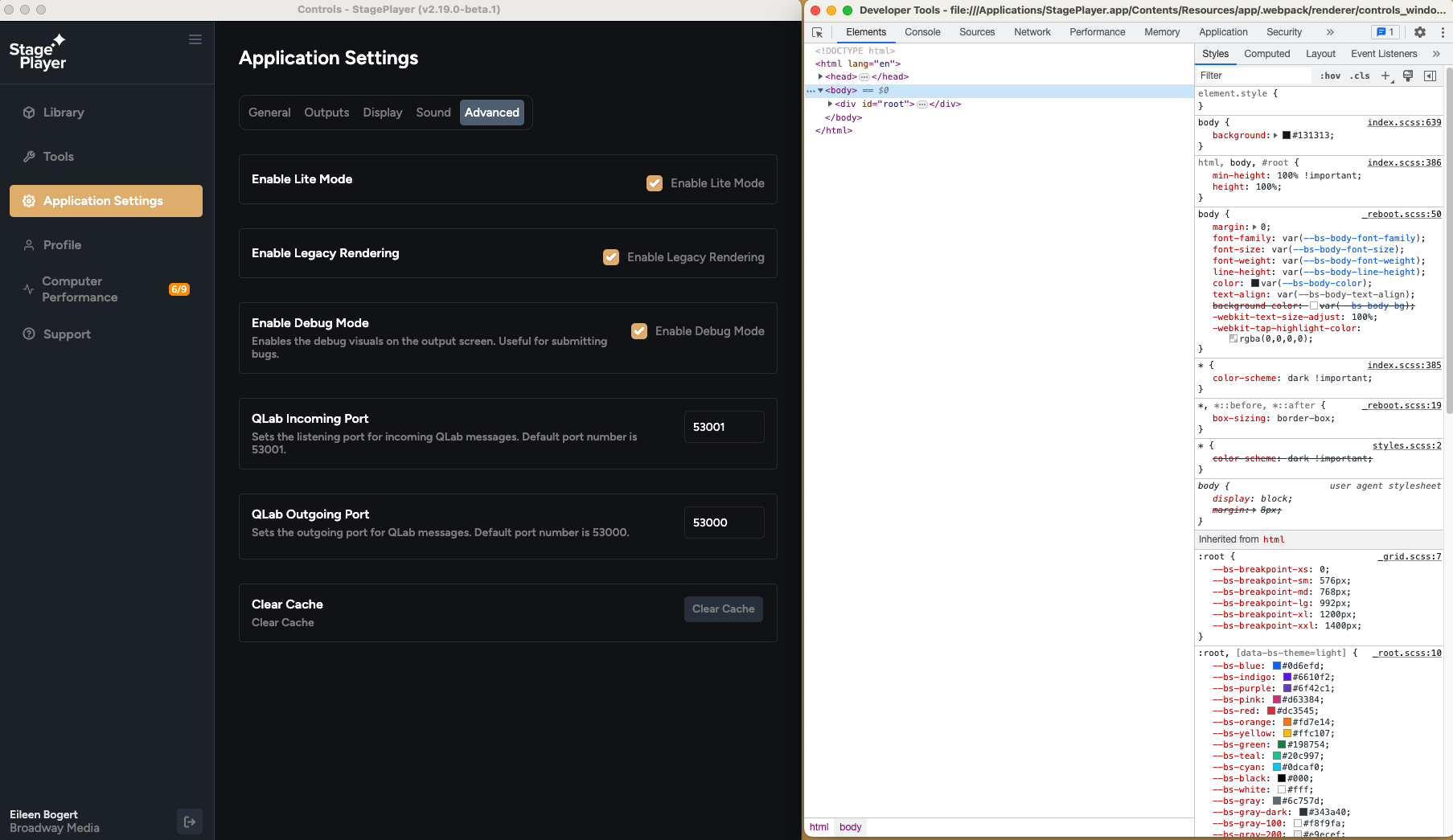Toggle the computed styles sidebar pane icon

(1430, 76)
